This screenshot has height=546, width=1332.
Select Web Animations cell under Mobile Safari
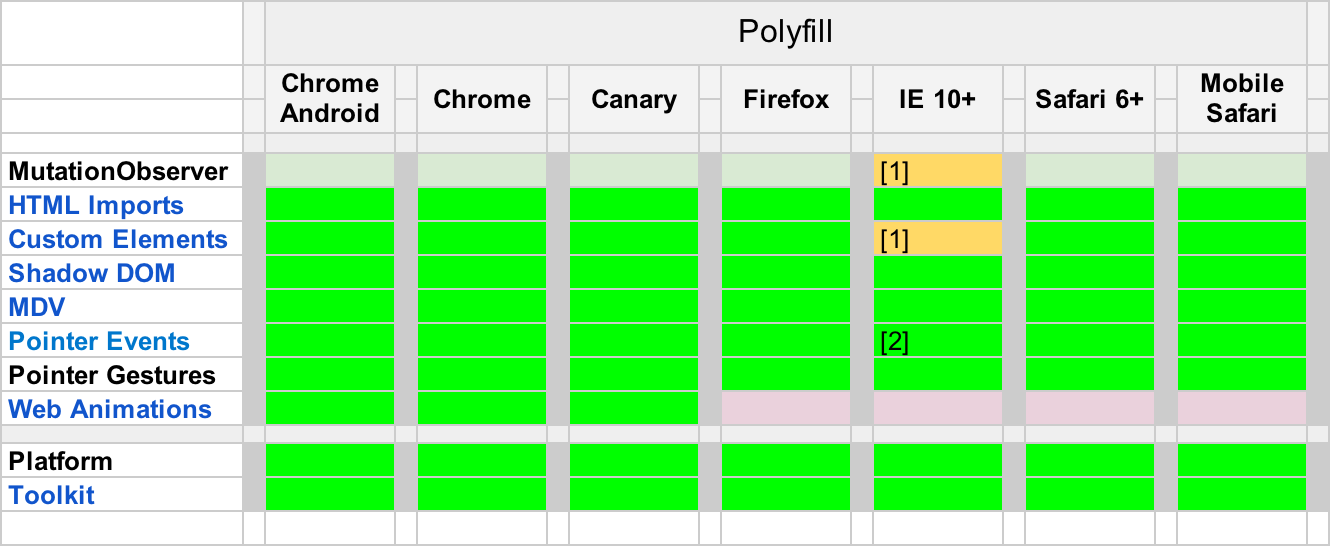tap(1242, 408)
